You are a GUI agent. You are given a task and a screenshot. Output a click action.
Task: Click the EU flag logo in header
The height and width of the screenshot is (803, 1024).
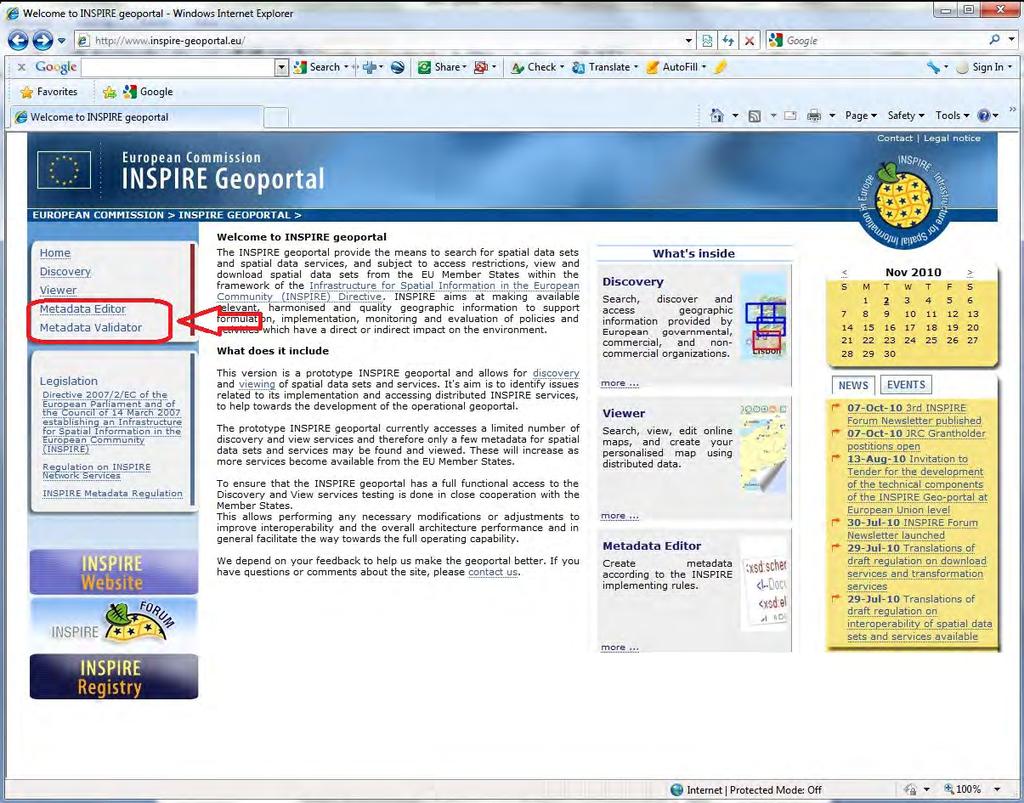(64, 170)
